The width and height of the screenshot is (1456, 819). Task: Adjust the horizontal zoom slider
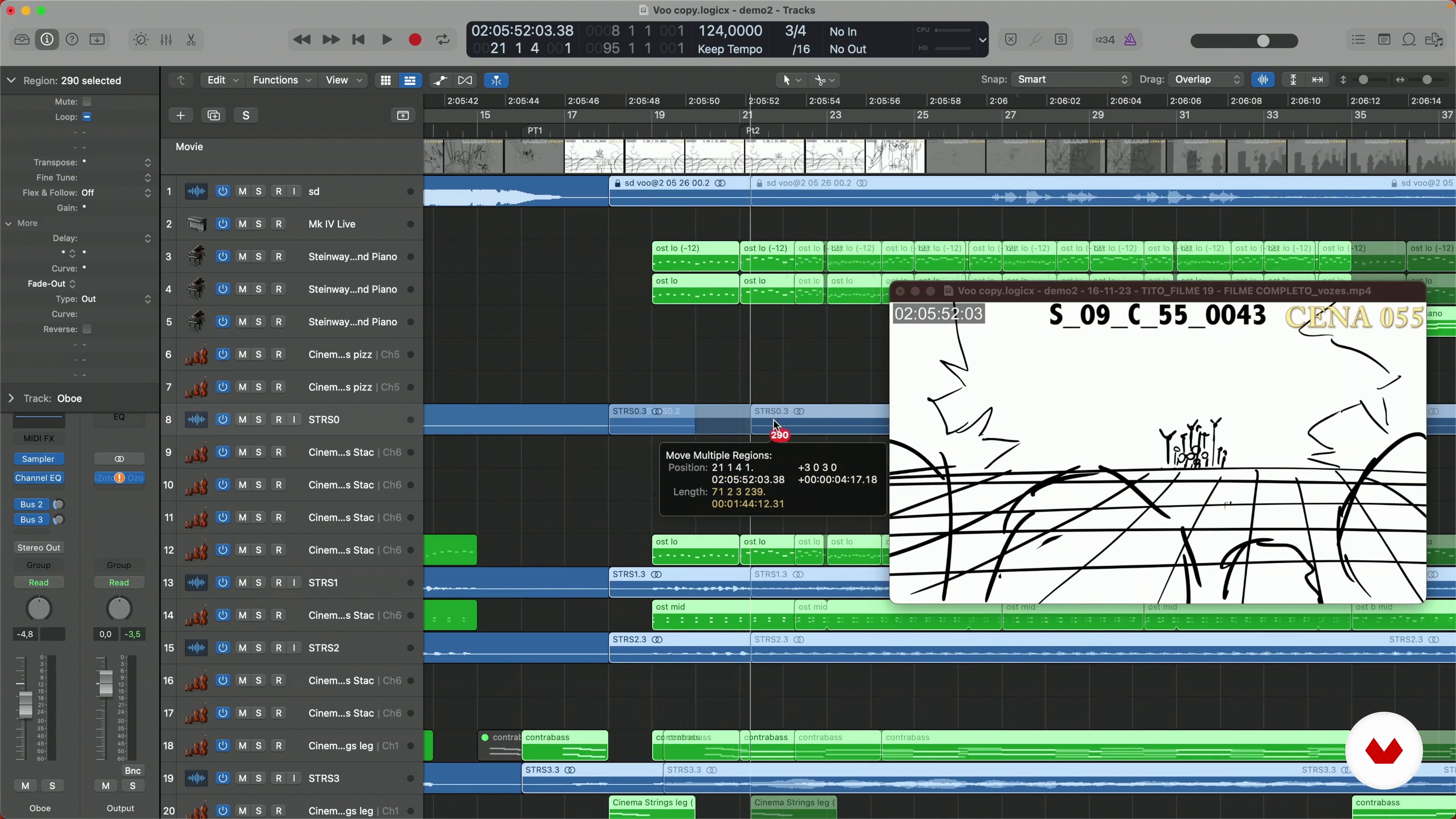point(1426,80)
